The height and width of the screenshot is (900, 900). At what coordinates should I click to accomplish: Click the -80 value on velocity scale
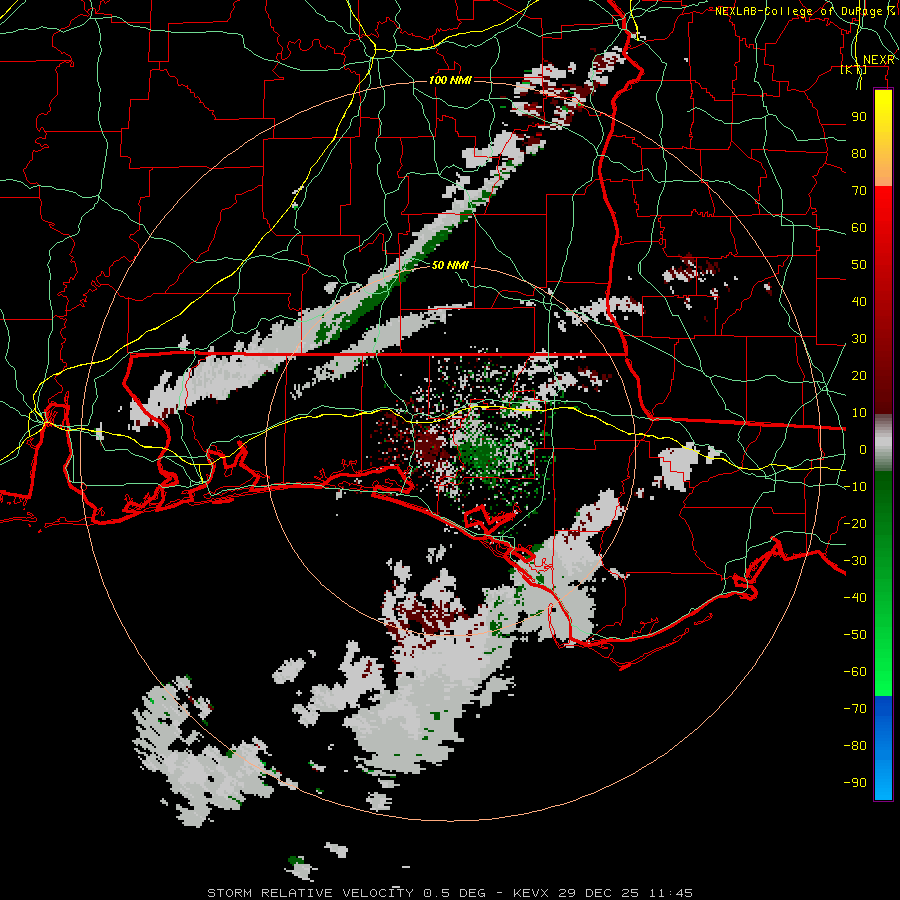pyautogui.click(x=855, y=746)
